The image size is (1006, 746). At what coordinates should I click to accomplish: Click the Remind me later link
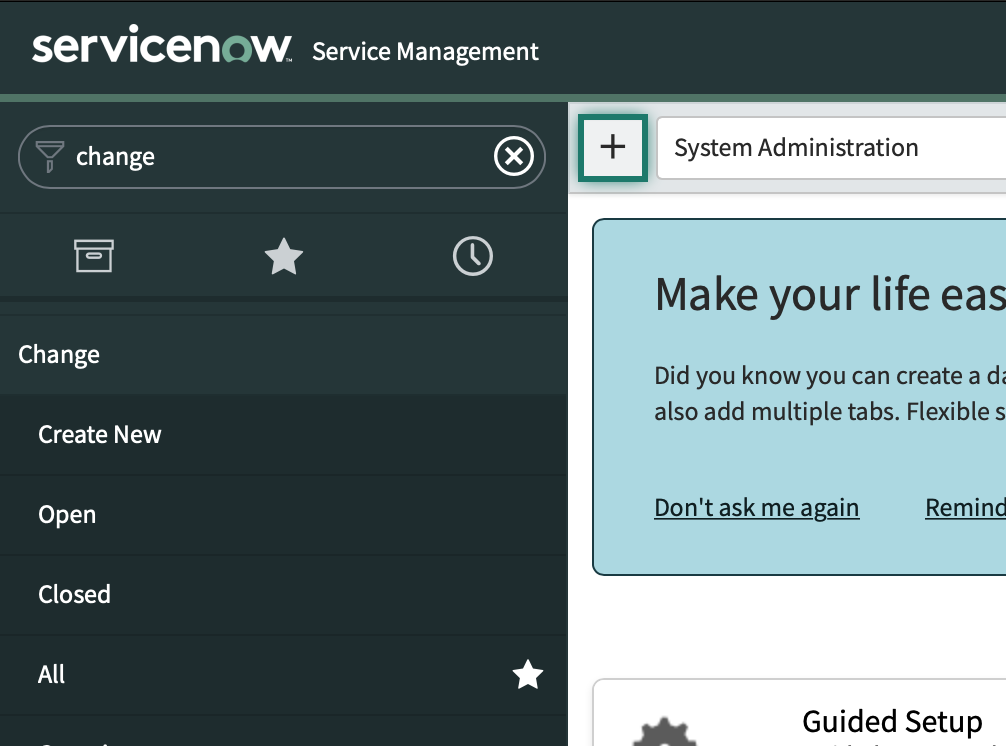point(964,507)
